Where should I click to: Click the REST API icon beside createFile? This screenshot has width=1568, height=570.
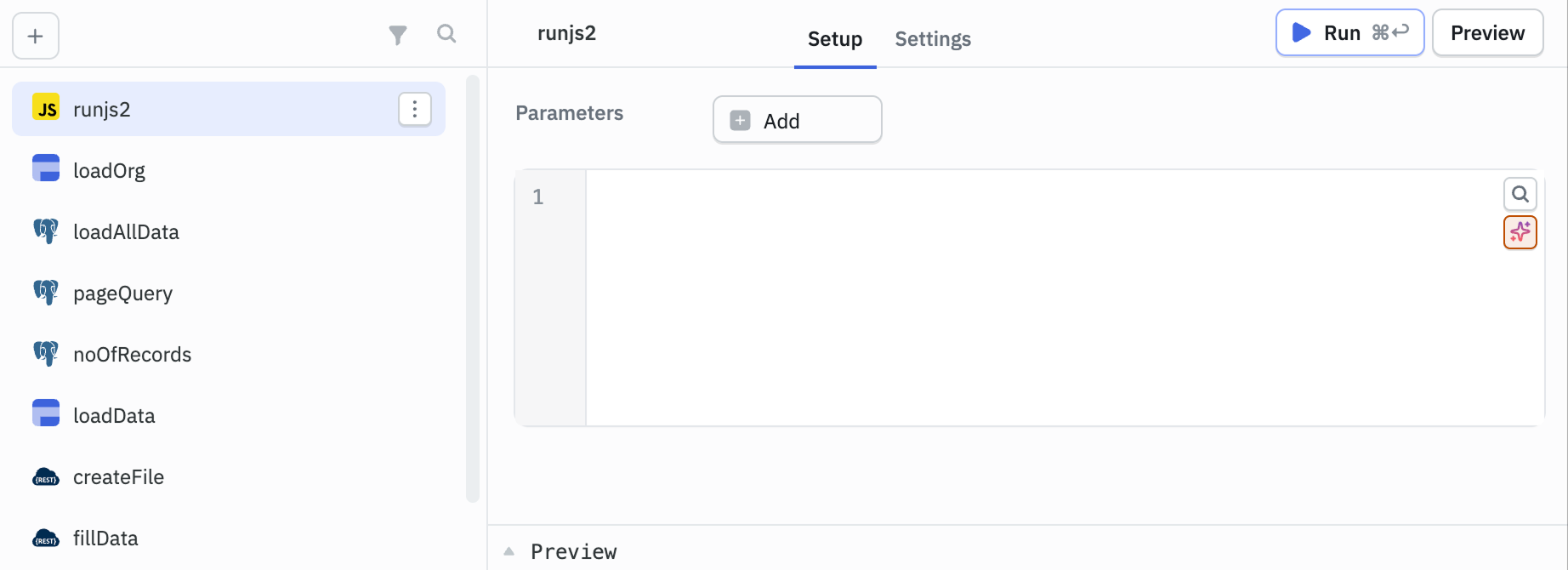[x=46, y=477]
